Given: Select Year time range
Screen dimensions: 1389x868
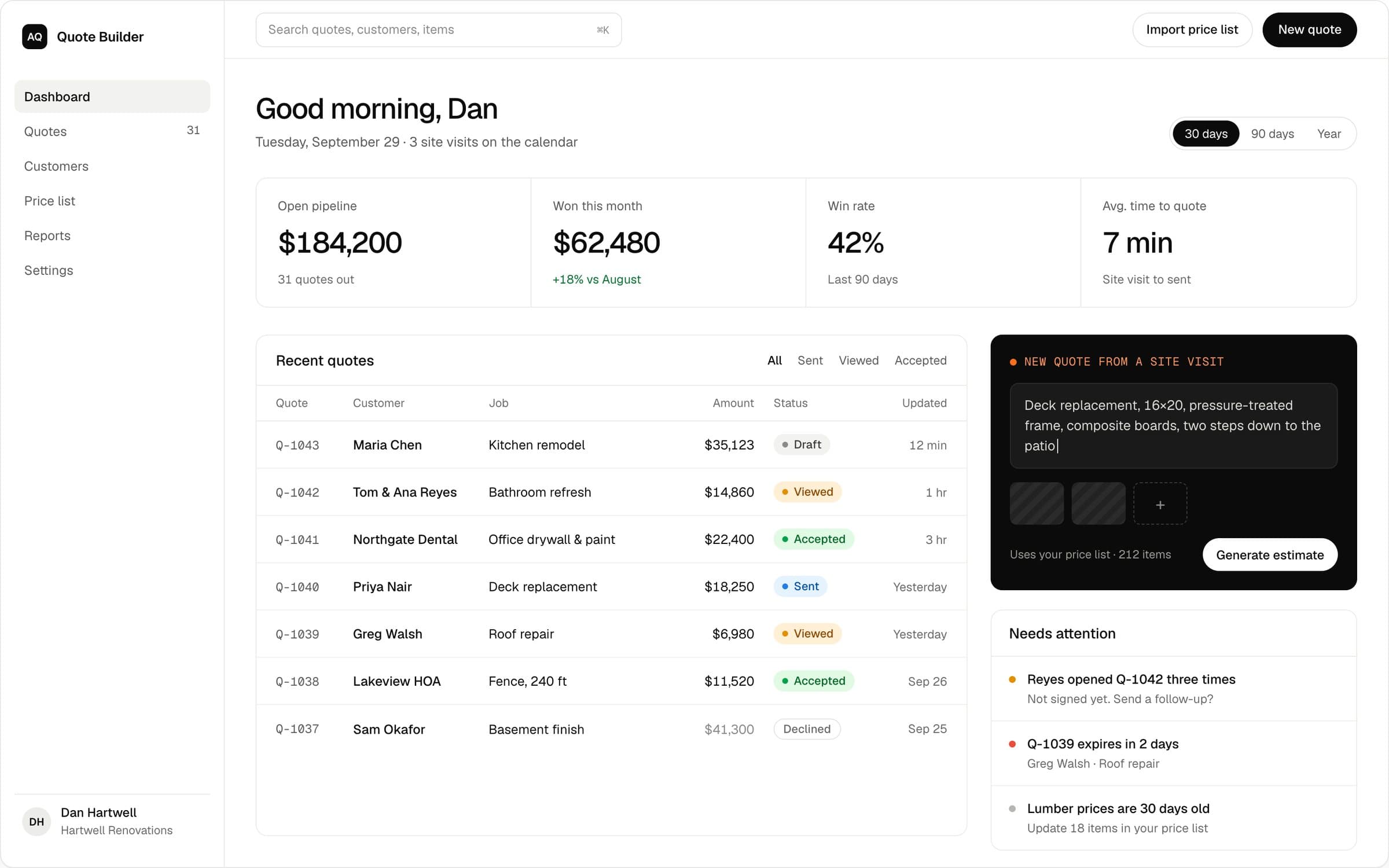Looking at the screenshot, I should point(1329,134).
